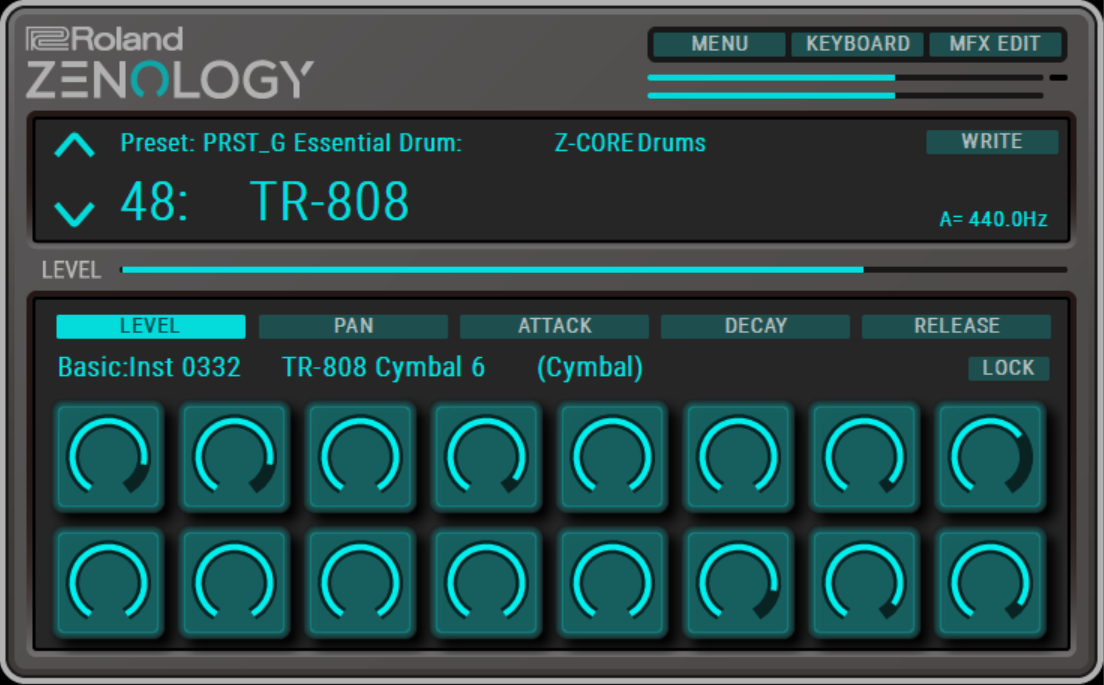Image resolution: width=1104 pixels, height=685 pixels.
Task: Open the MENU button
Action: [x=719, y=44]
